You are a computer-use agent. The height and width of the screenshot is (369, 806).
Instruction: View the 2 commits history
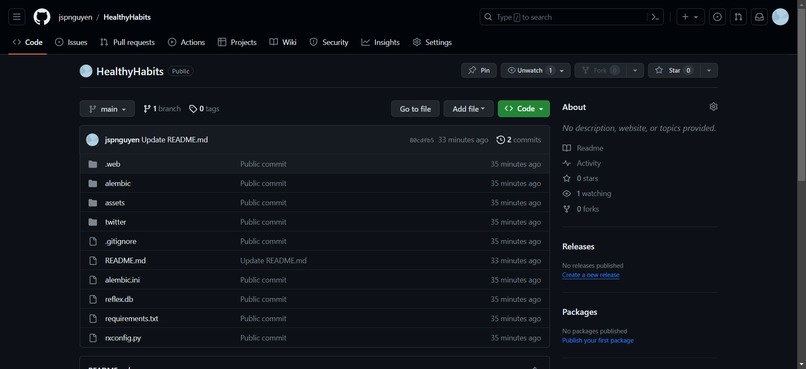tap(519, 140)
